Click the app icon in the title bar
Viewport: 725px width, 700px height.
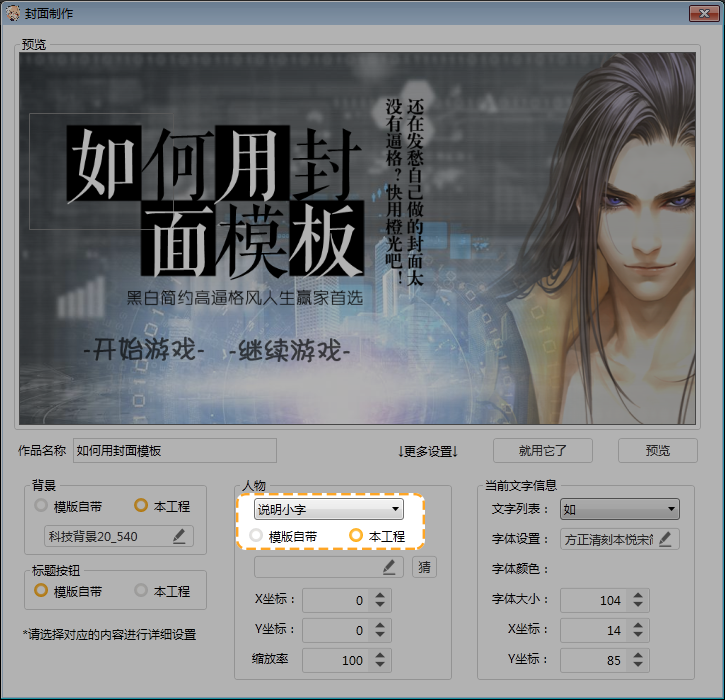click(x=14, y=14)
